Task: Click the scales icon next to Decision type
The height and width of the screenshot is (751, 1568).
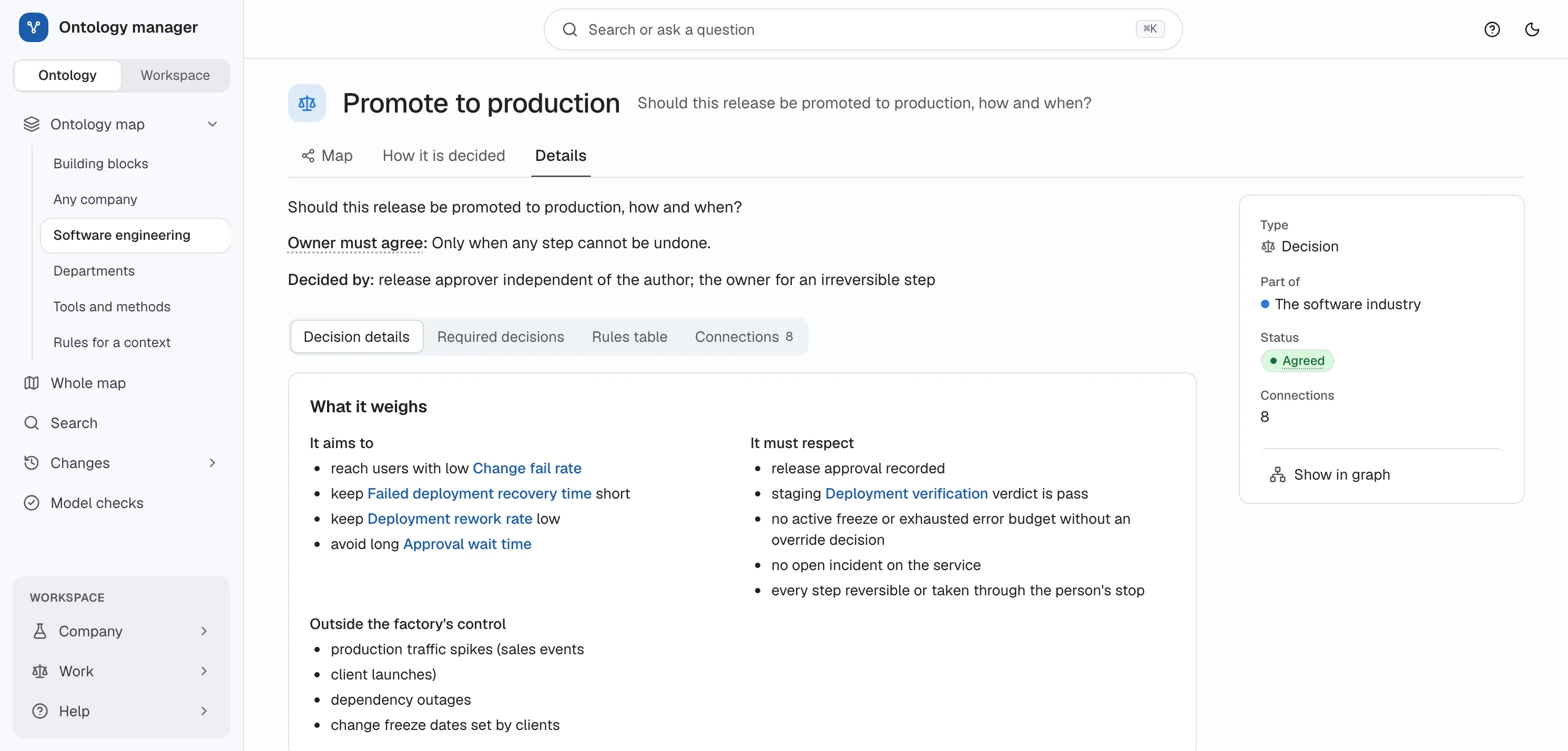Action: (x=1268, y=247)
